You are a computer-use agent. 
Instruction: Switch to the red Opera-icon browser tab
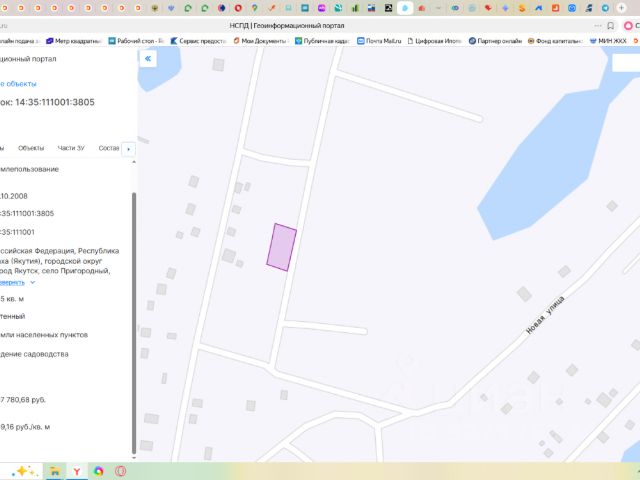[238, 8]
